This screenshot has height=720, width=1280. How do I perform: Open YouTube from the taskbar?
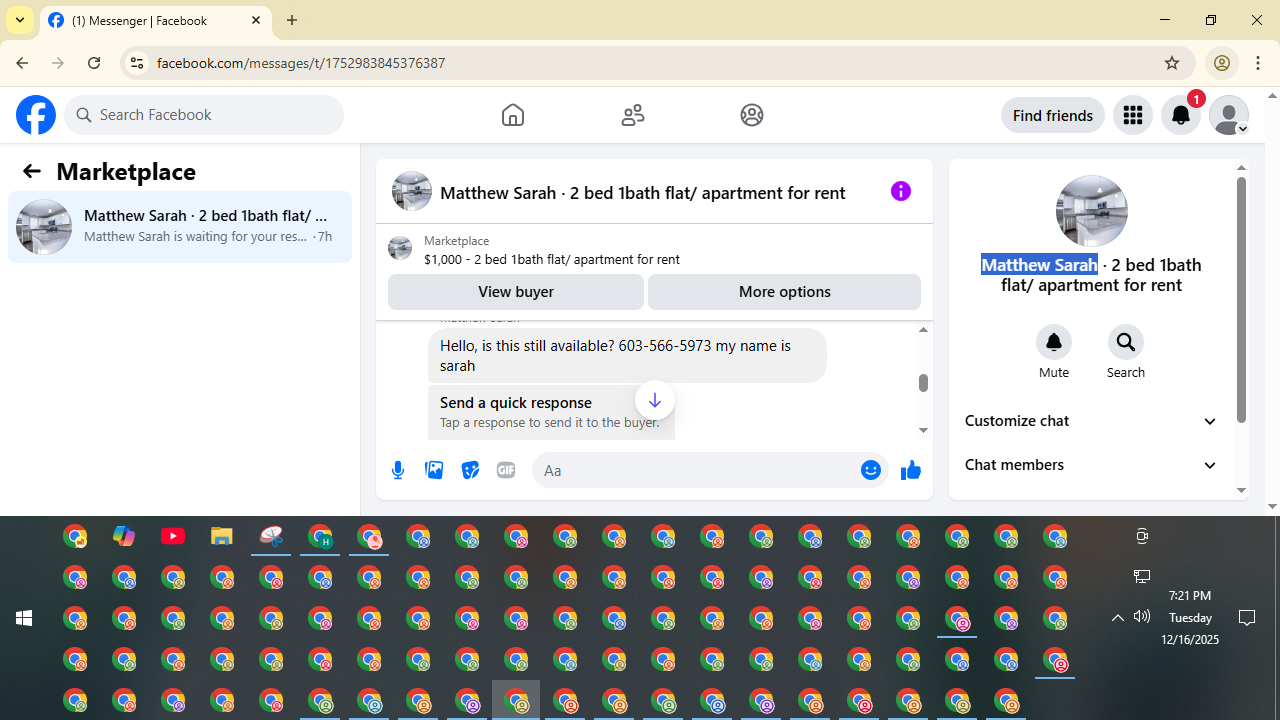click(173, 537)
